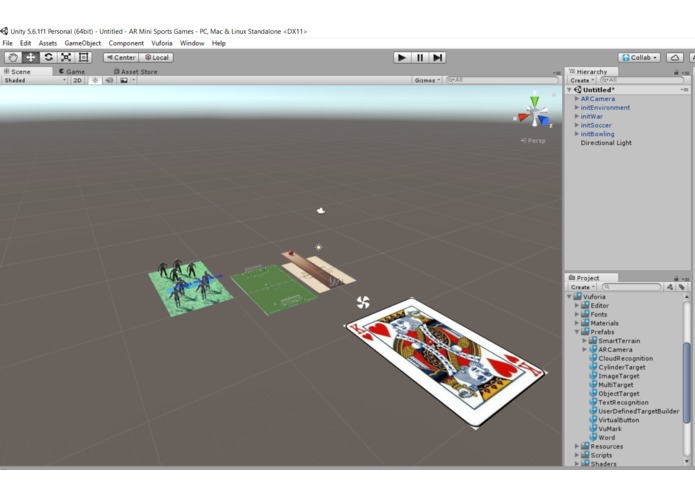Open the Assets menu
The height and width of the screenshot is (494, 695).
click(48, 43)
